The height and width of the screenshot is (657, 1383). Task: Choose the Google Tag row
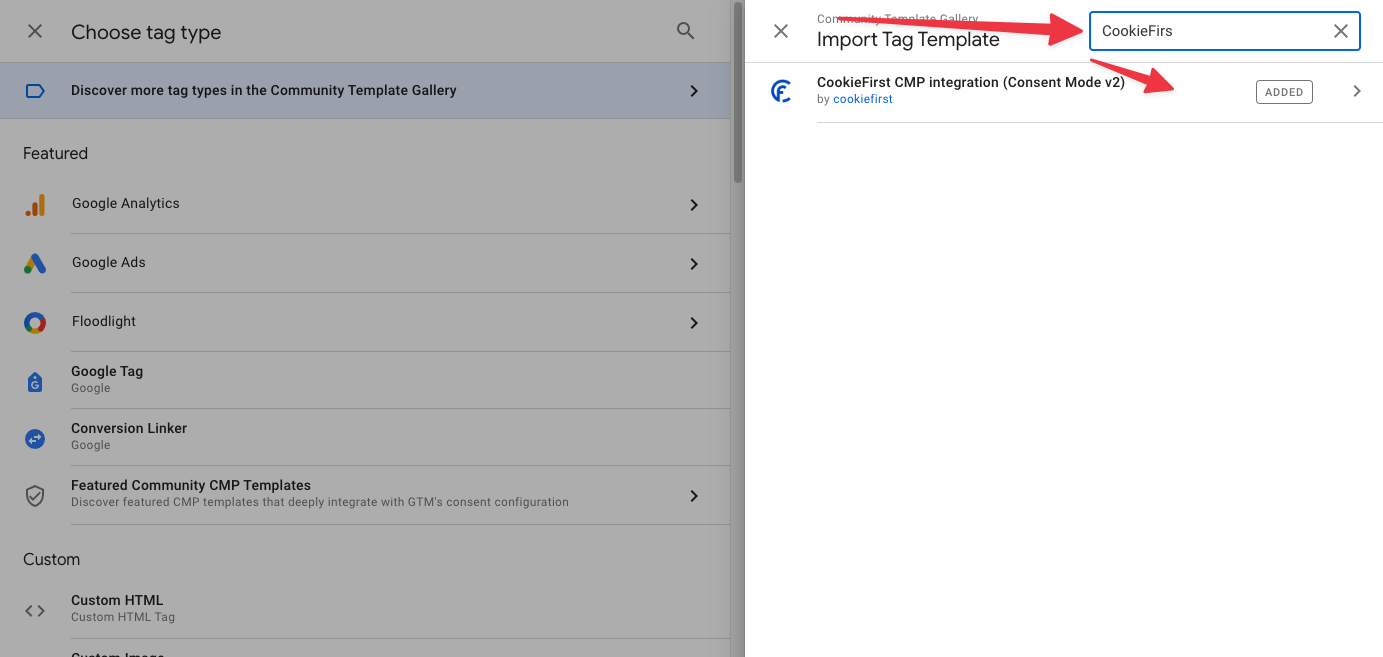[x=365, y=380]
